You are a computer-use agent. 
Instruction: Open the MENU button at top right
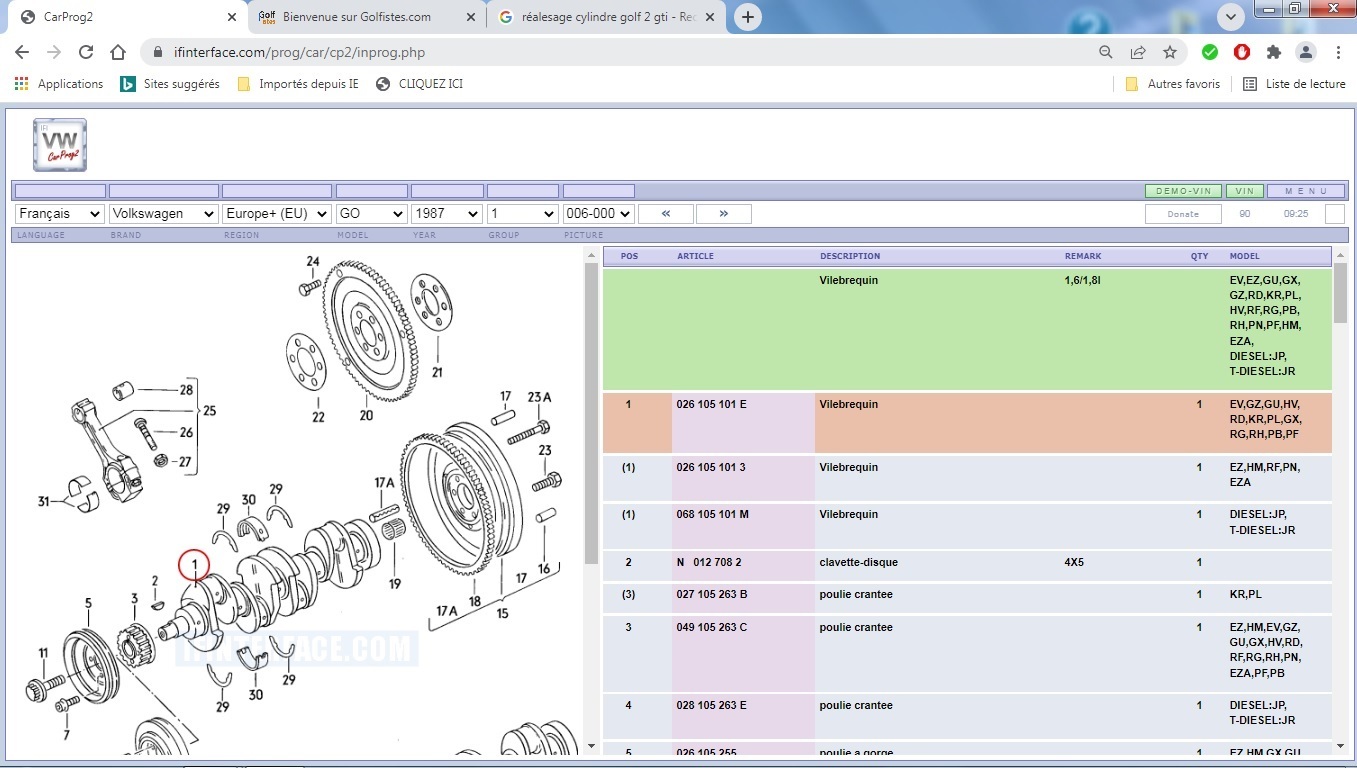coord(1306,191)
